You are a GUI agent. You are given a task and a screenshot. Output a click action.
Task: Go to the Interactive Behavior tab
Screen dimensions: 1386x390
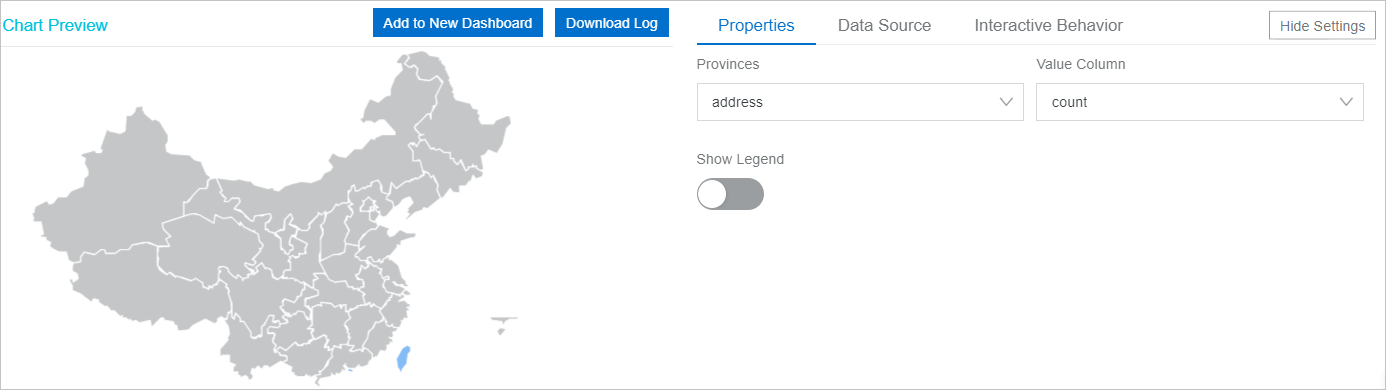[1048, 26]
